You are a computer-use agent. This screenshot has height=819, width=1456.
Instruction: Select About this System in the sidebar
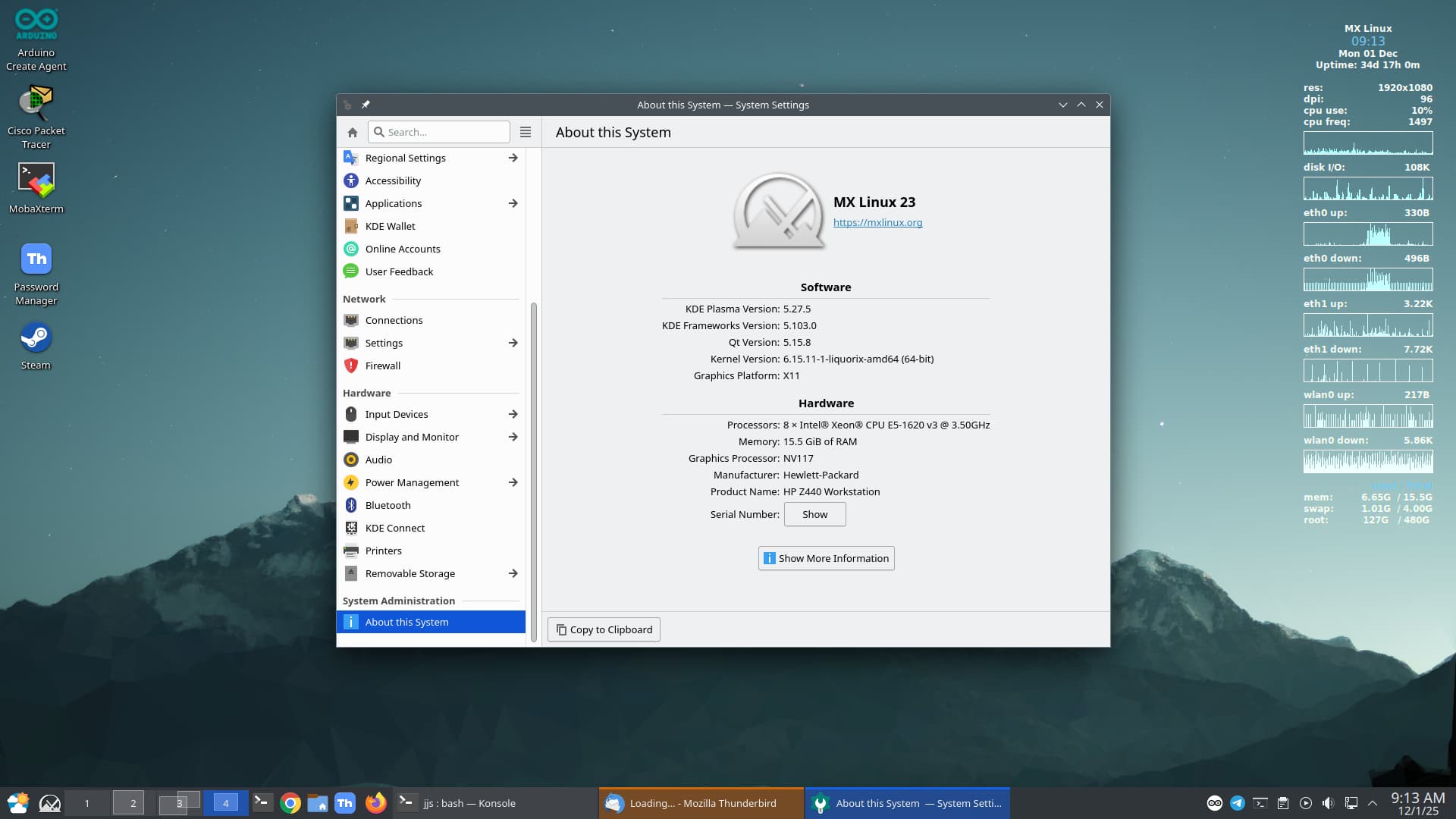[406, 622]
